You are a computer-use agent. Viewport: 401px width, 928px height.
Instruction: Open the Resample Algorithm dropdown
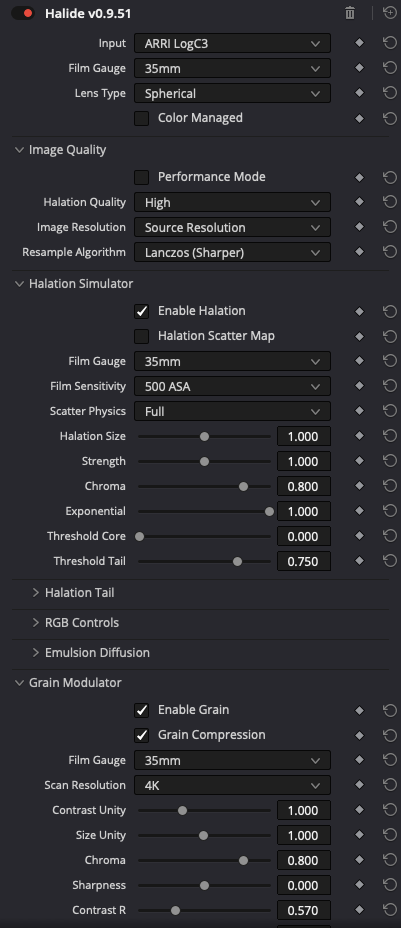232,252
